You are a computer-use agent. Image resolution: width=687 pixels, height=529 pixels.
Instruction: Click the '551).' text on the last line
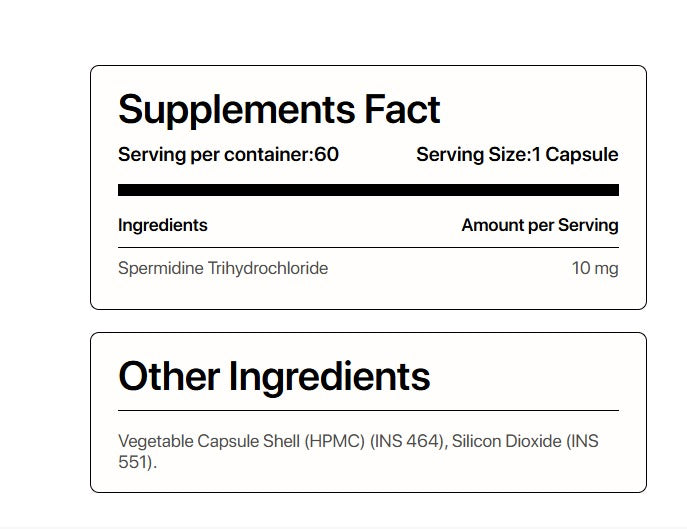pyautogui.click(x=138, y=462)
